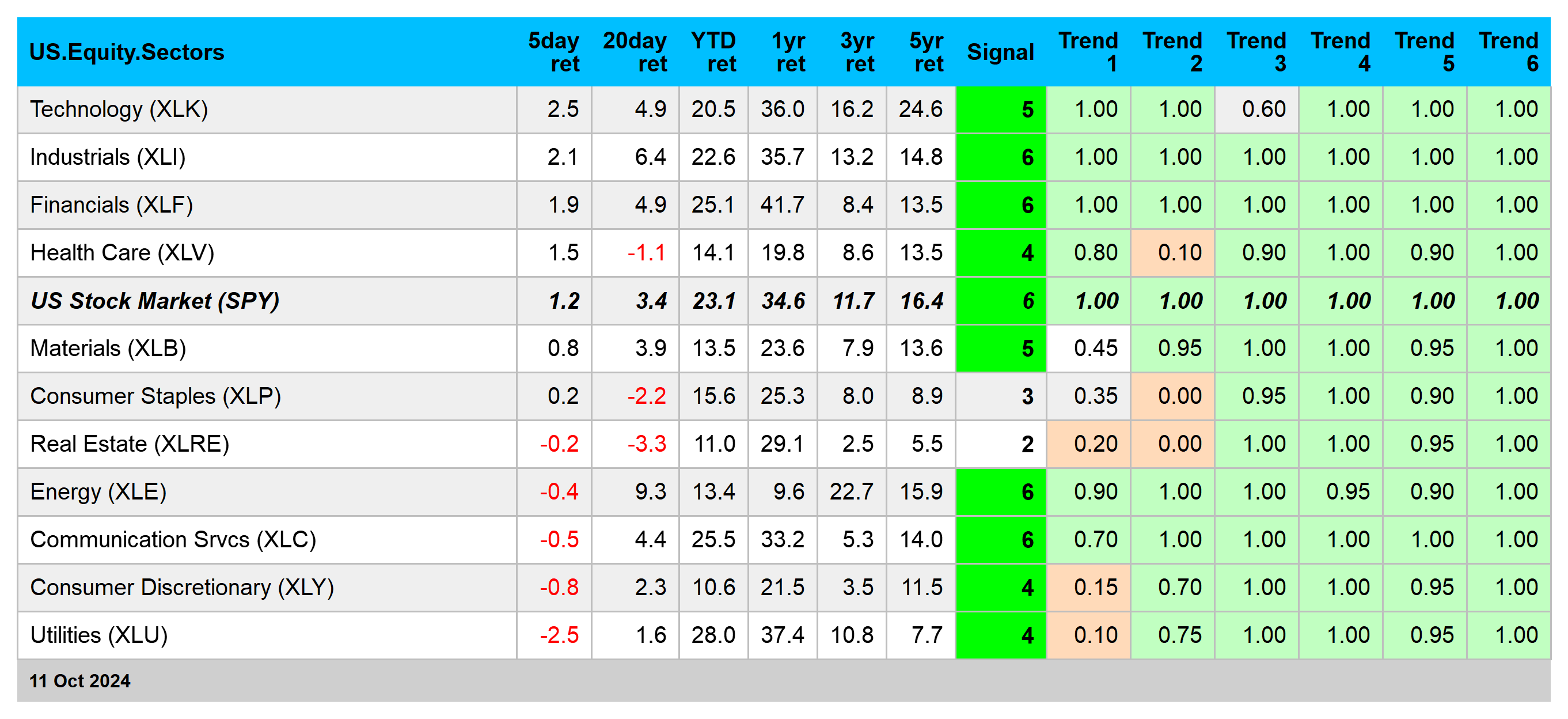Viewport: 1568px width, 719px height.
Task: Click the 11 Oct 2024 date footer
Action: click(x=79, y=680)
